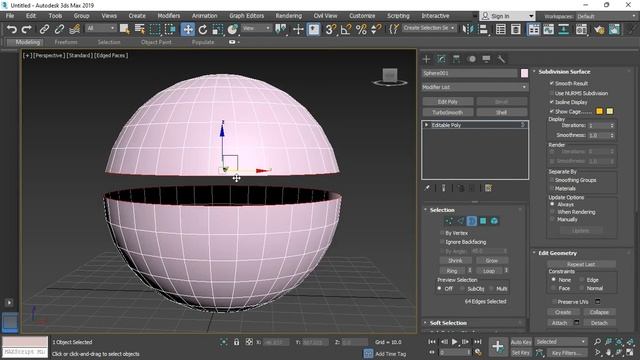Open the selection filter All dropdown

click(100, 28)
